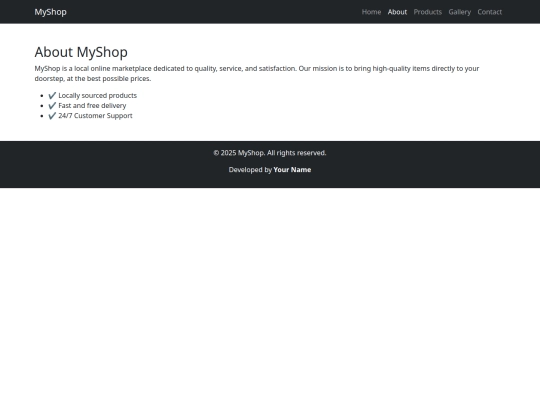The width and height of the screenshot is (540, 405).
Task: Click 'Your Name' in the footer
Action: tap(292, 169)
